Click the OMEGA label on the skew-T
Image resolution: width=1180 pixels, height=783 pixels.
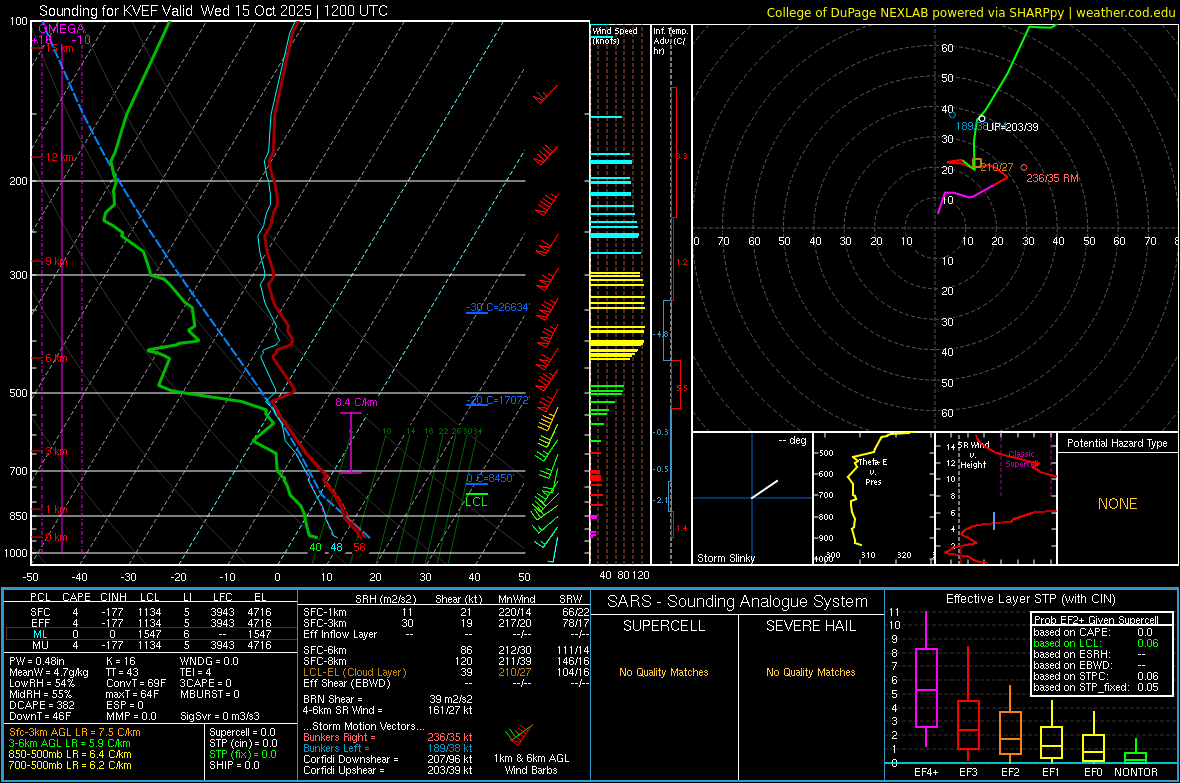(x=61, y=29)
